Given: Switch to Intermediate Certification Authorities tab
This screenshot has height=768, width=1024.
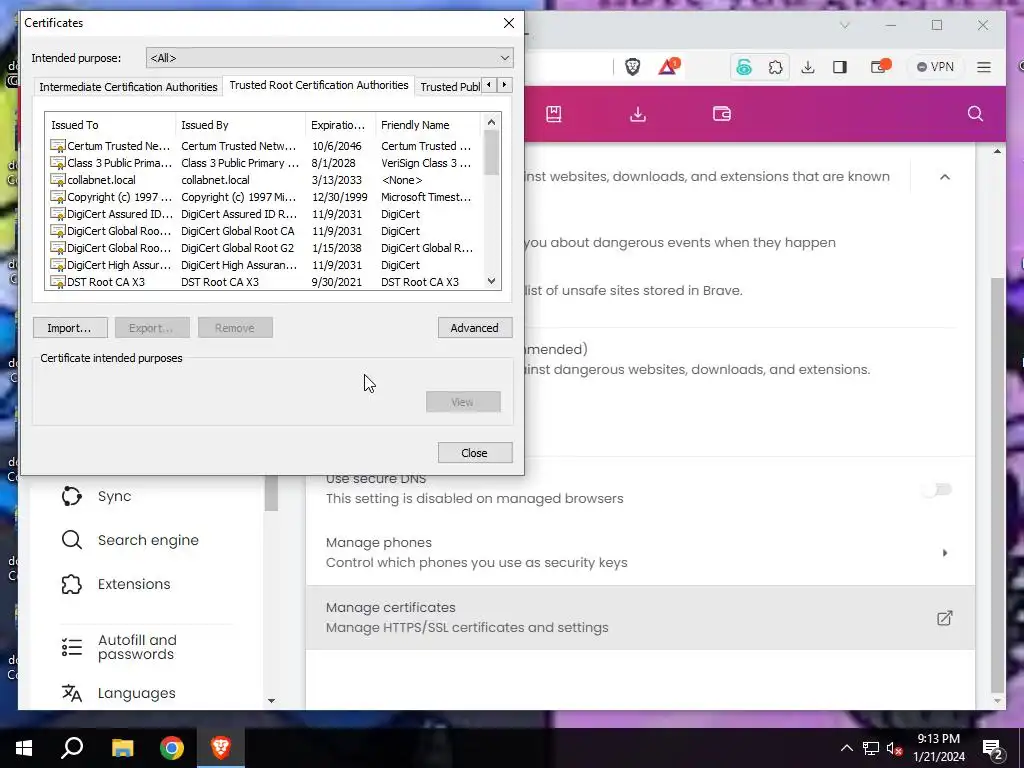Looking at the screenshot, I should tap(128, 87).
